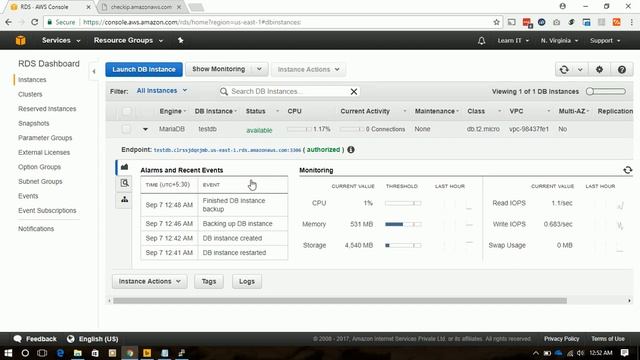Open the pinned shortcuts pushpin icon
This screenshot has height=360, width=640.
coord(180,40)
